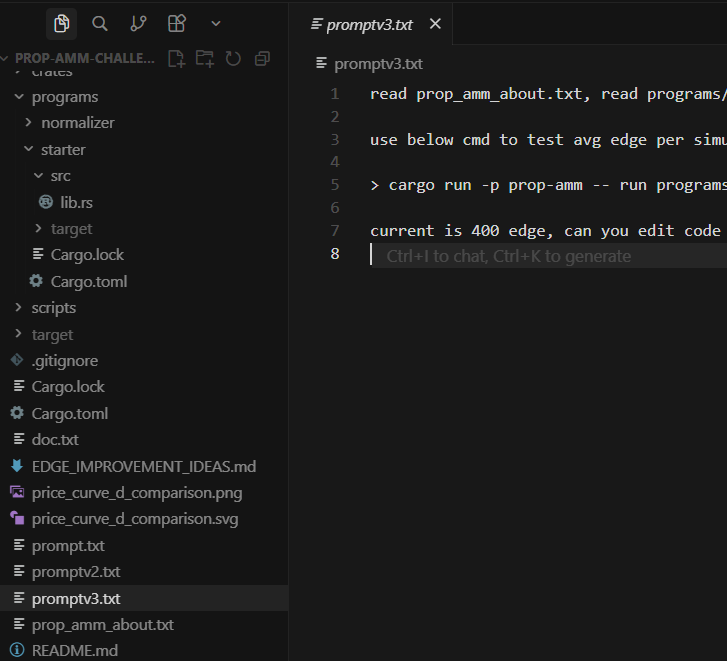Open the Explorer view icon
The width and height of the screenshot is (727, 661).
pos(61,23)
